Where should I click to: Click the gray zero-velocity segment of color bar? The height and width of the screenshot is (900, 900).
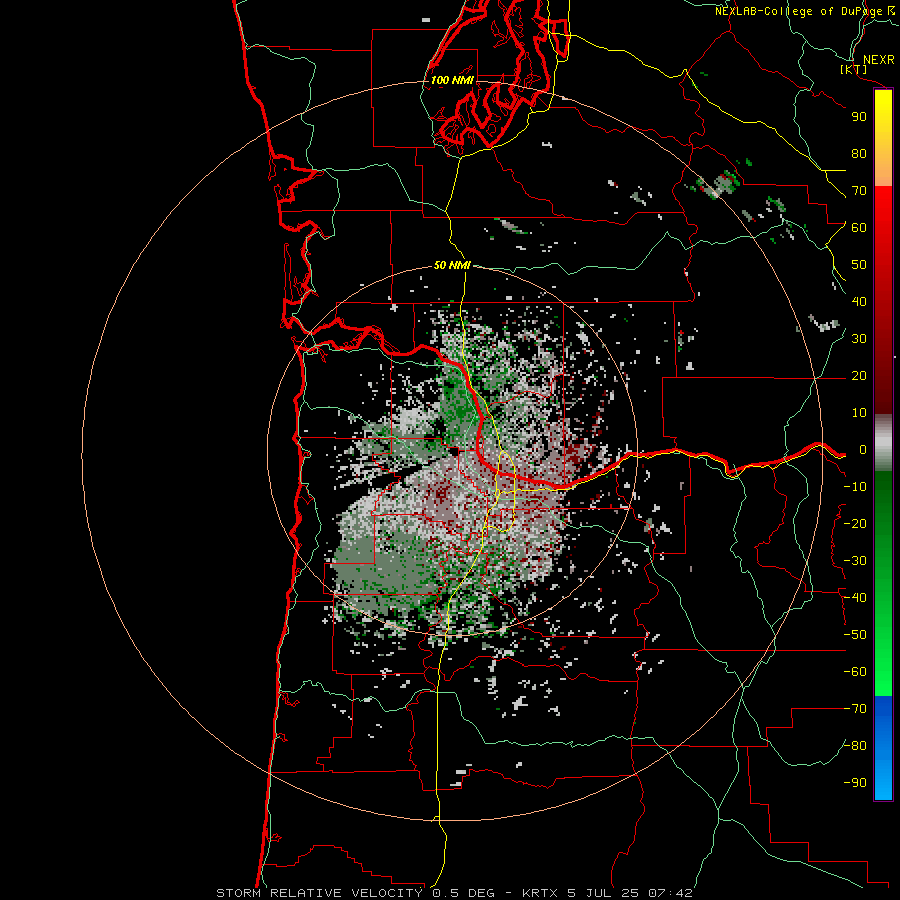(883, 443)
